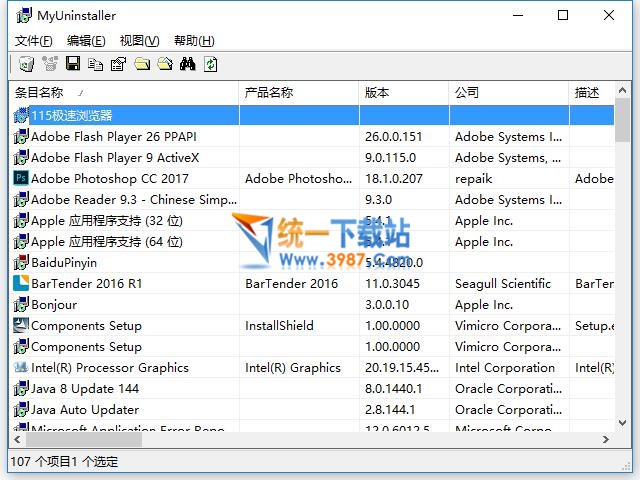640x480 pixels.
Task: Open the 帮助(H) menu
Action: click(x=194, y=41)
